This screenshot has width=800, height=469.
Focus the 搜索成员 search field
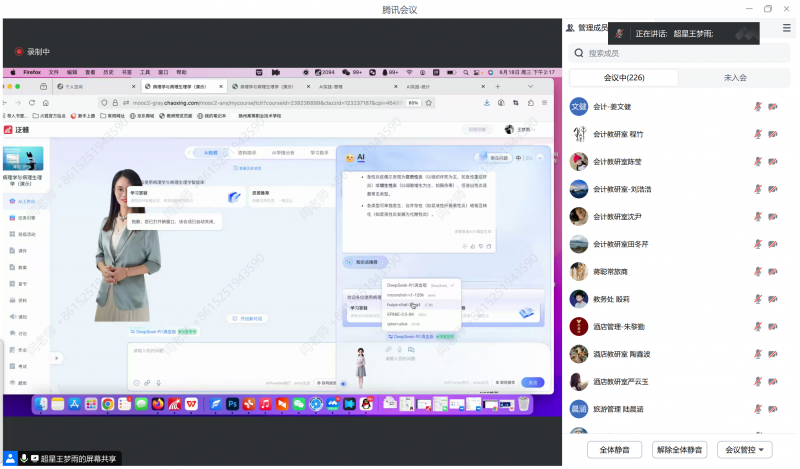tap(680, 53)
